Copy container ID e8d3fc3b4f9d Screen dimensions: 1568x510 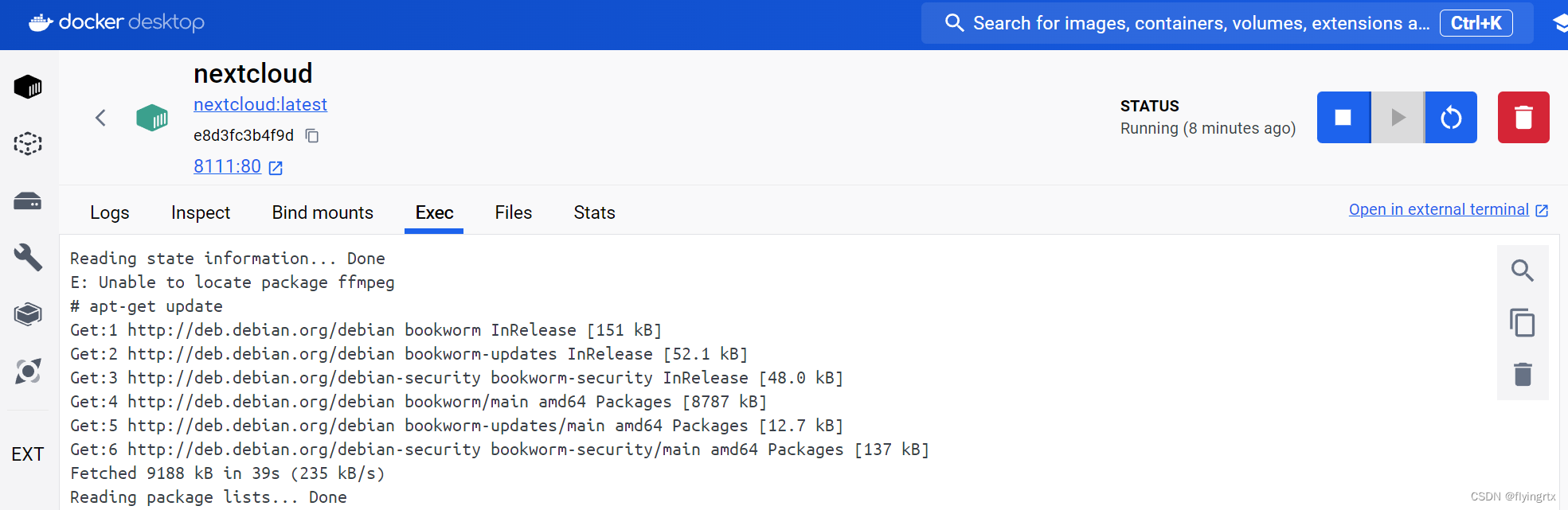(312, 136)
